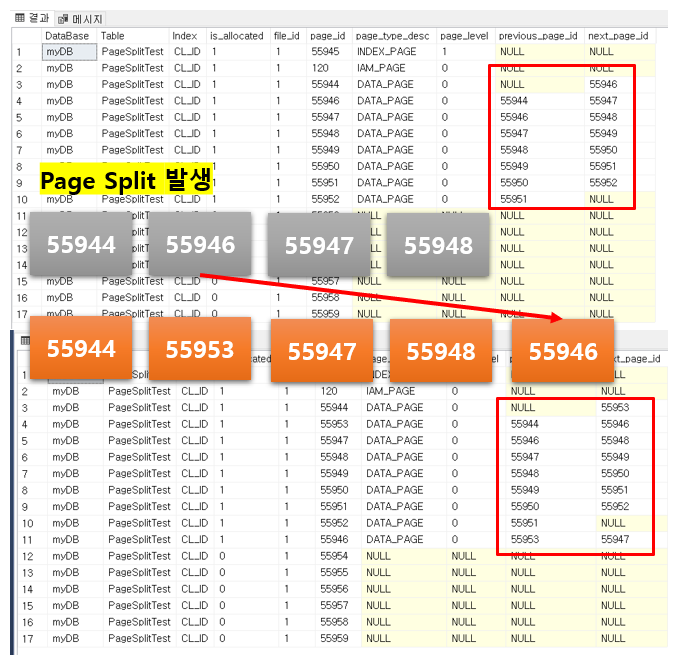Select page_id 55953 in lower grid row 4
Image resolution: width=676 pixels, height=658 pixels.
338,424
